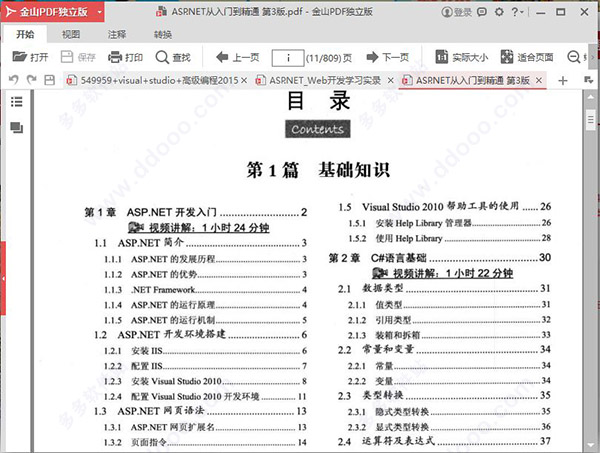
Task: Switch to the 视图 ribbon tab
Action: pyautogui.click(x=71, y=34)
